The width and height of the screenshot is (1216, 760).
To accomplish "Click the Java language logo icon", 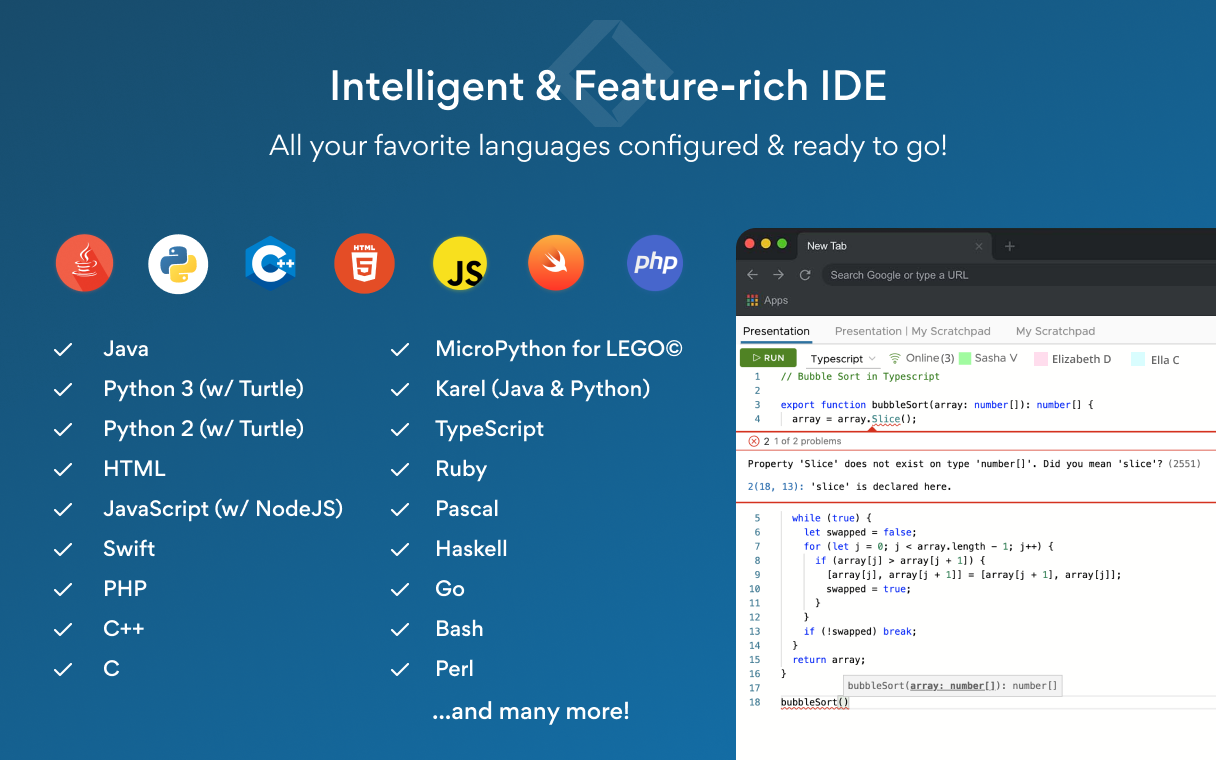I will pyautogui.click(x=84, y=263).
